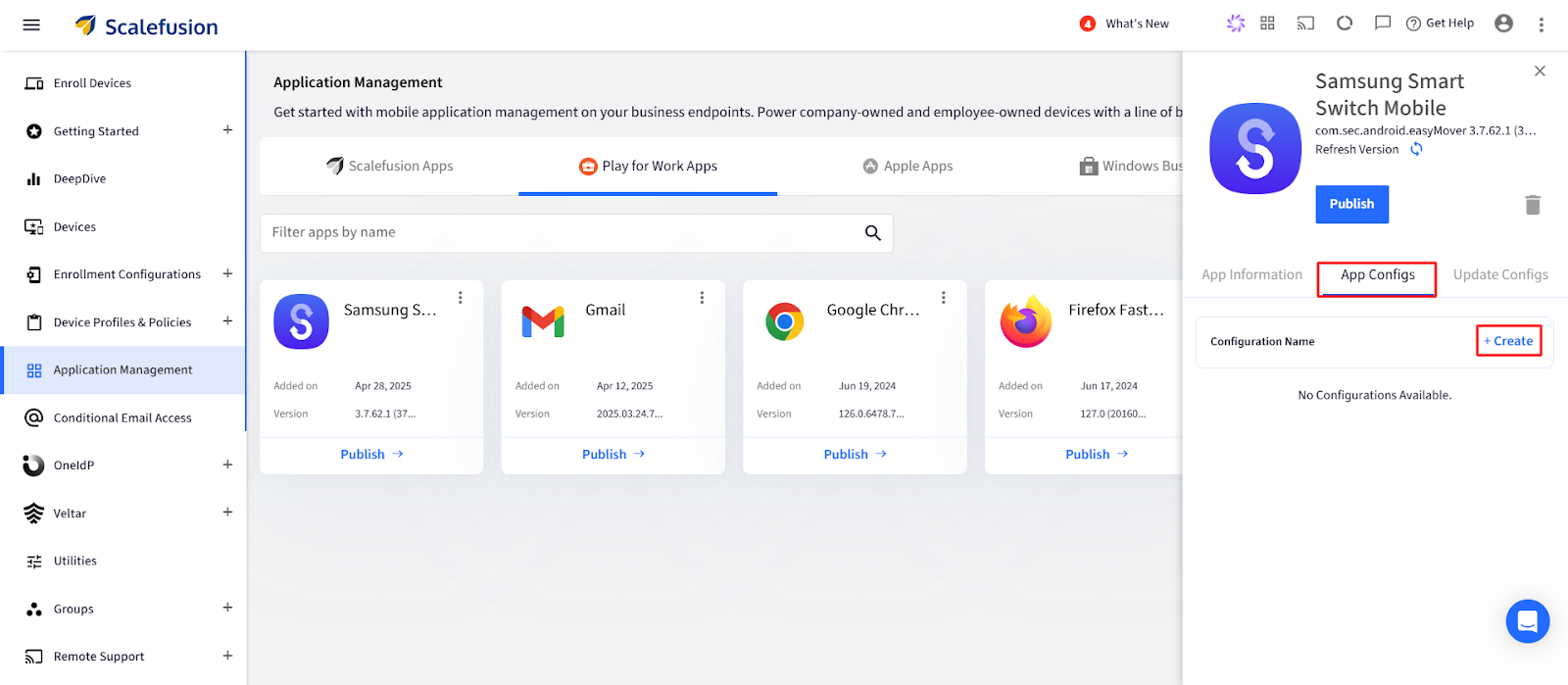1568x685 pixels.
Task: Delete app using the trash icon
Action: click(1533, 205)
